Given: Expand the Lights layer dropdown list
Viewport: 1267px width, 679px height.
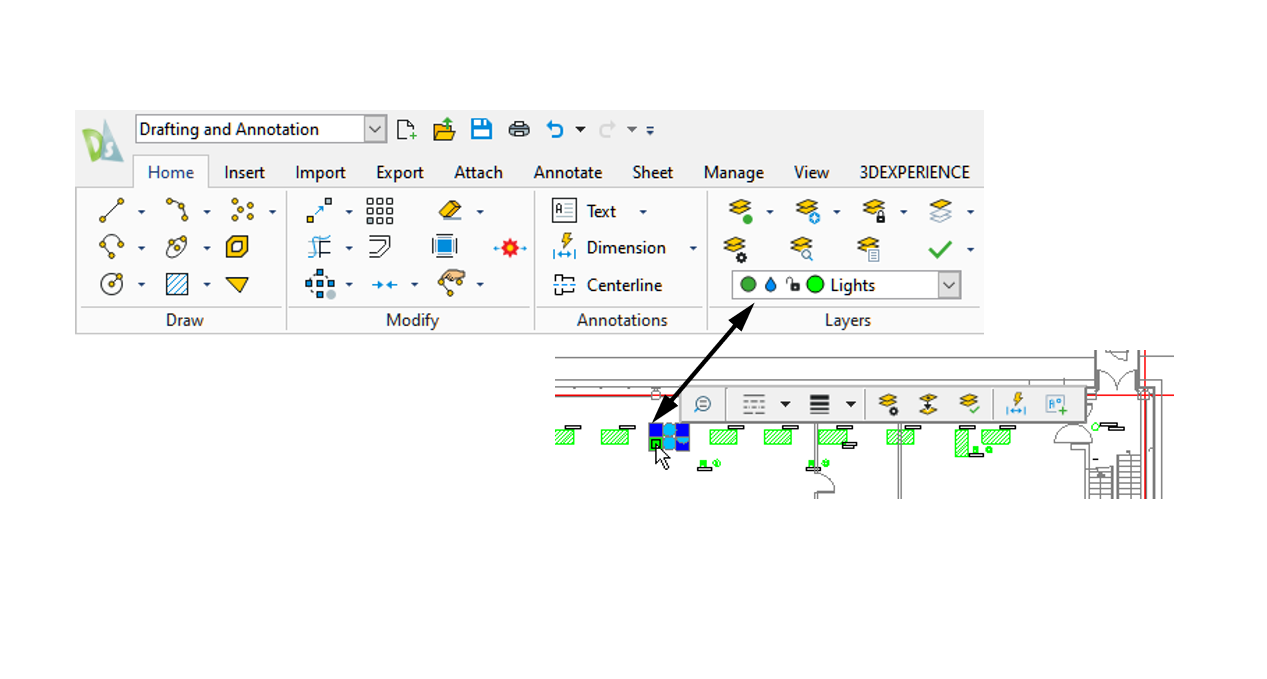Looking at the screenshot, I should click(x=948, y=285).
